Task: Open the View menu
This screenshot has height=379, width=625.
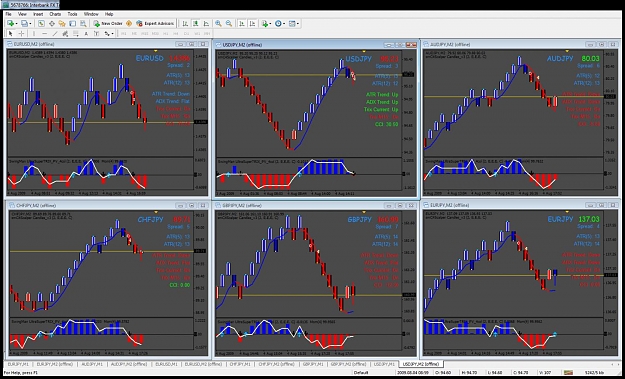Action: pyautogui.click(x=22, y=14)
